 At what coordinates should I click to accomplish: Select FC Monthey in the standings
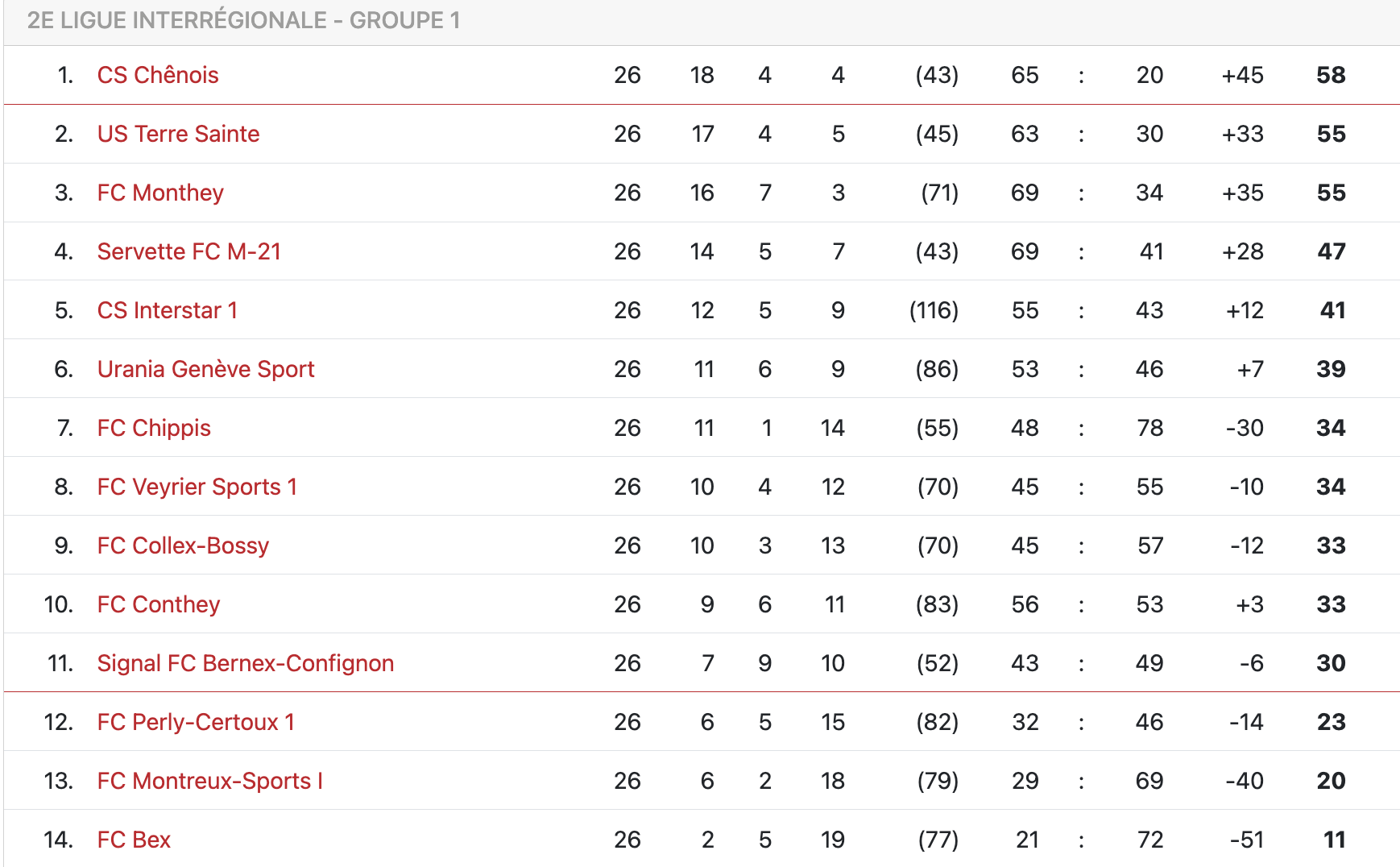coord(160,193)
